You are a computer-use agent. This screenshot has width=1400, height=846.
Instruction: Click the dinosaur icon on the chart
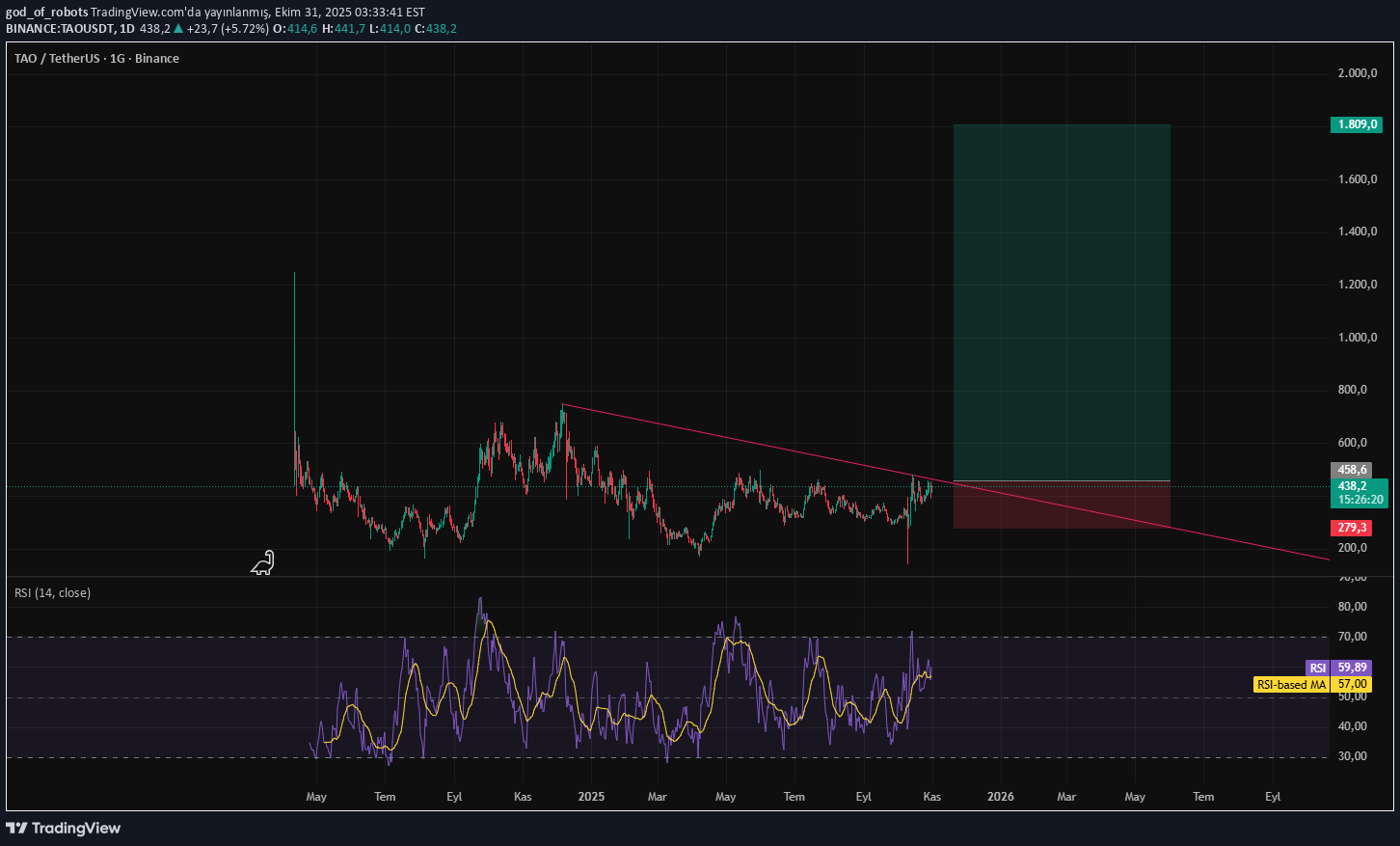[x=263, y=563]
